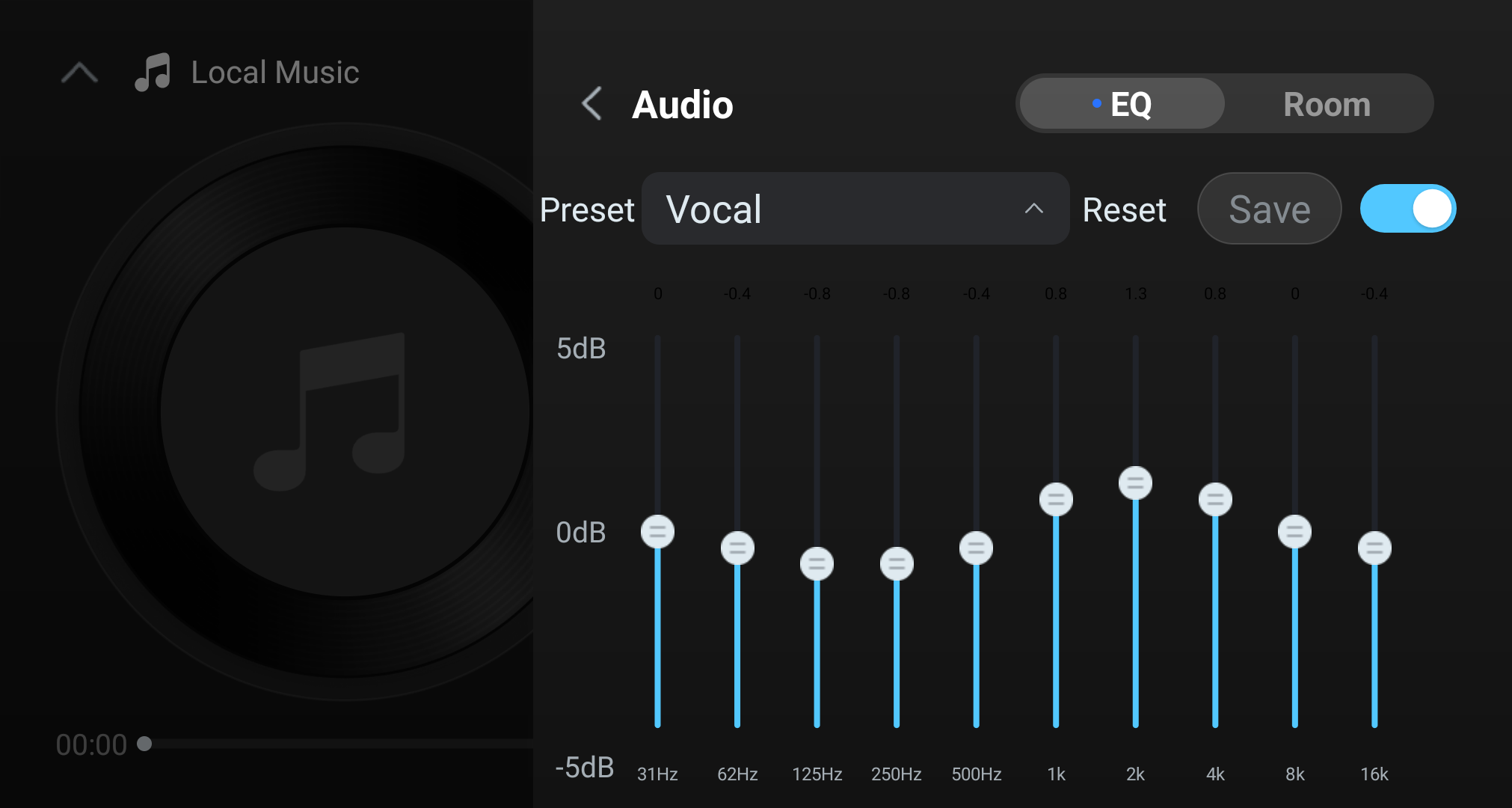Go back using the Audio back arrow
Image resolution: width=1512 pixels, height=808 pixels.
click(591, 103)
